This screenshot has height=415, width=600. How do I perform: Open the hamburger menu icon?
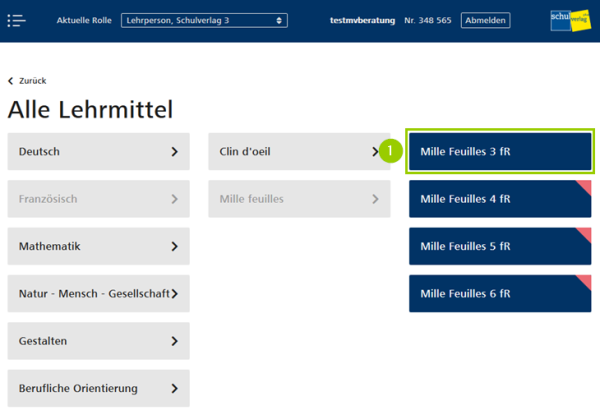pyautogui.click(x=17, y=20)
